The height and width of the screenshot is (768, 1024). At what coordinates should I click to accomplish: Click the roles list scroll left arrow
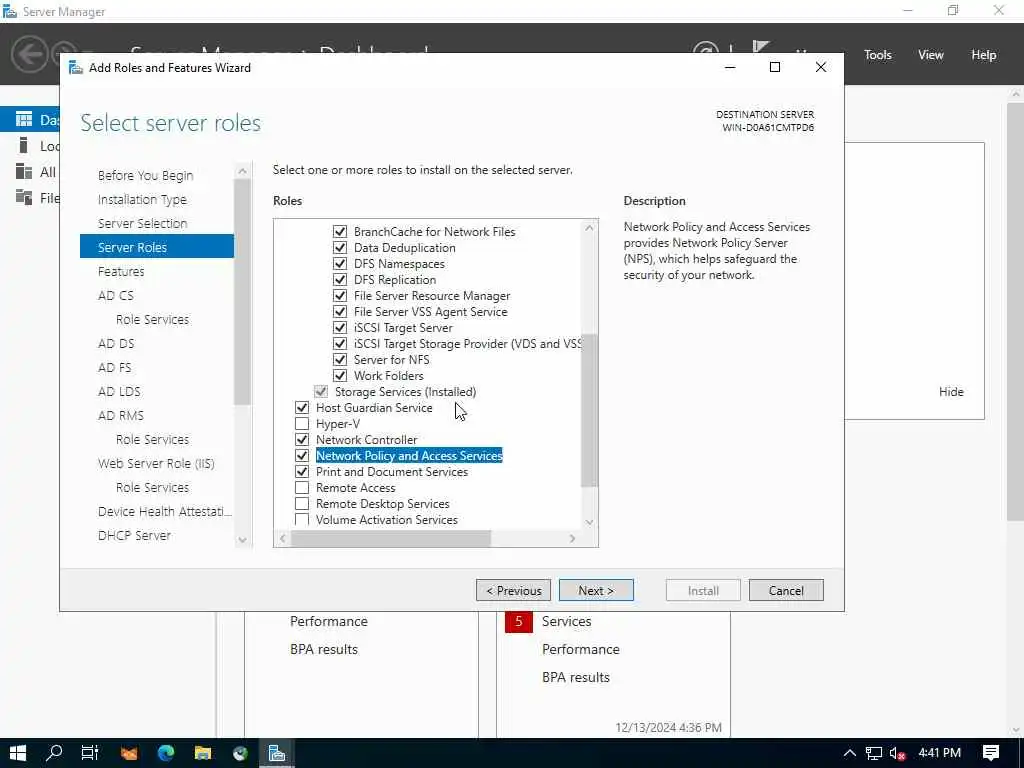click(x=283, y=538)
